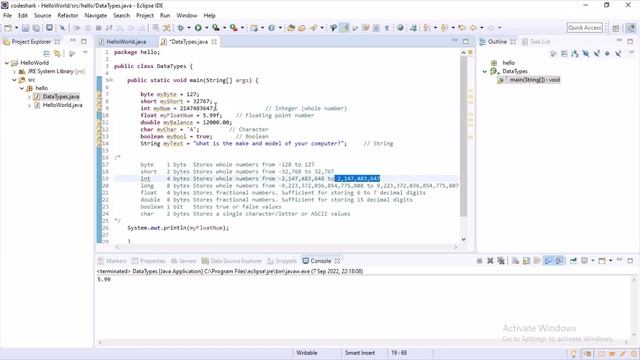The height and width of the screenshot is (360, 640).
Task: Open the Markers tab in bottom panel
Action: 112,261
